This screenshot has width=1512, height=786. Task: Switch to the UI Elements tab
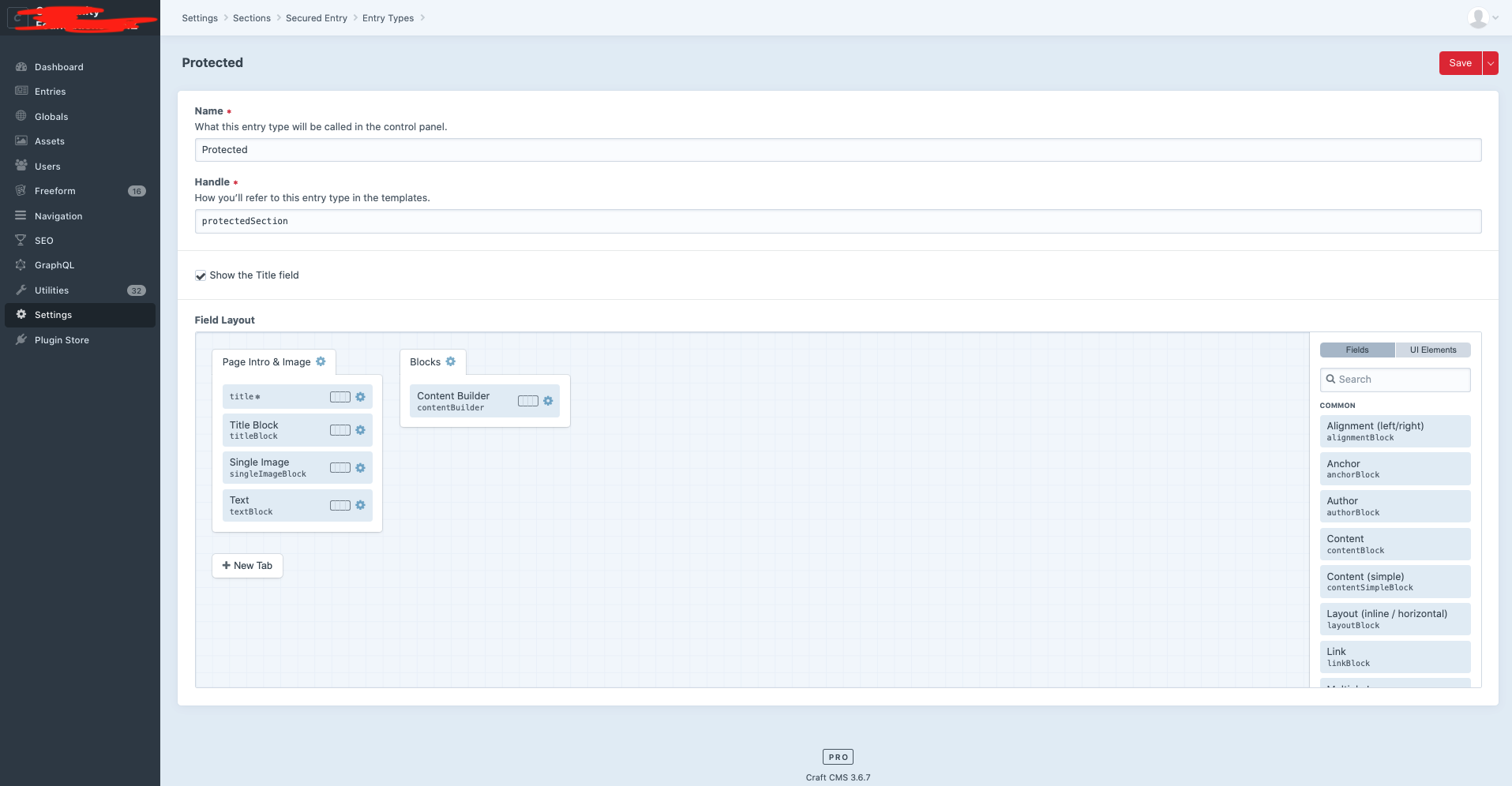click(1433, 350)
